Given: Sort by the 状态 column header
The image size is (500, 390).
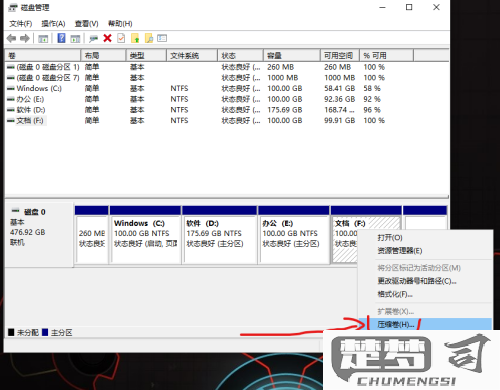Looking at the screenshot, I should tap(240, 55).
